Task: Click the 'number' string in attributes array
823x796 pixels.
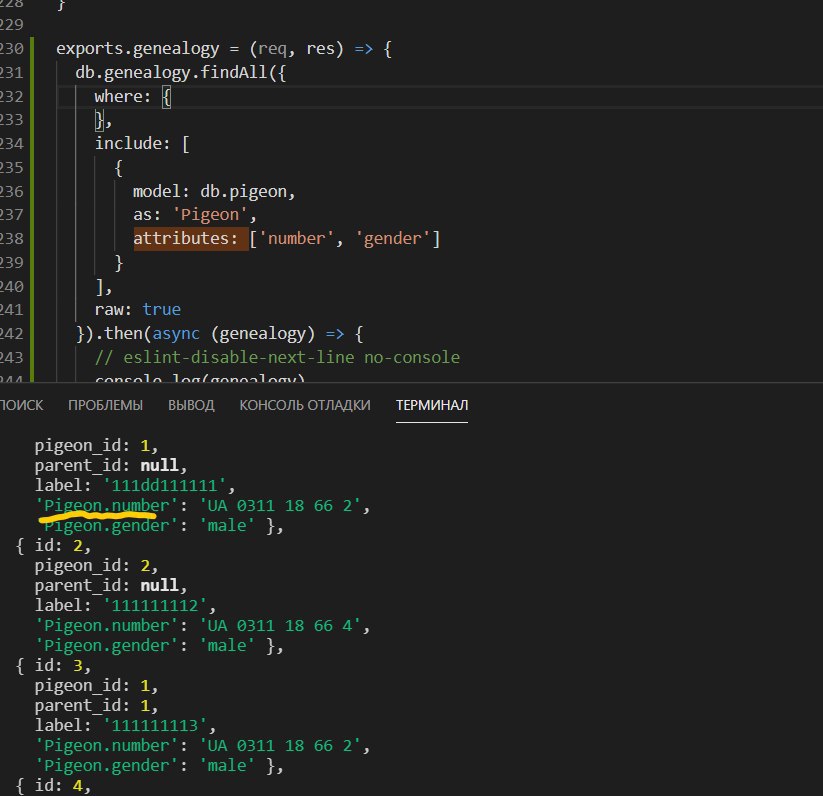Action: (x=297, y=239)
